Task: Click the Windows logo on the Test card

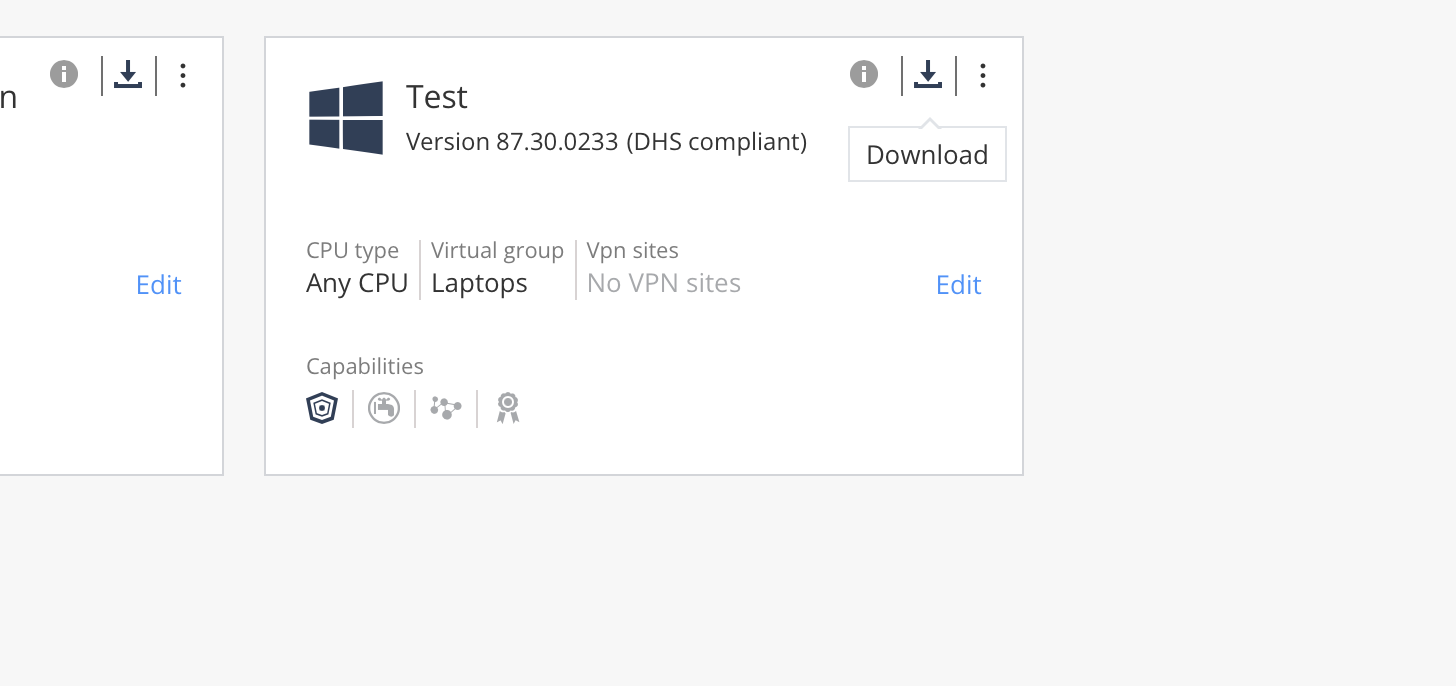Action: [346, 118]
